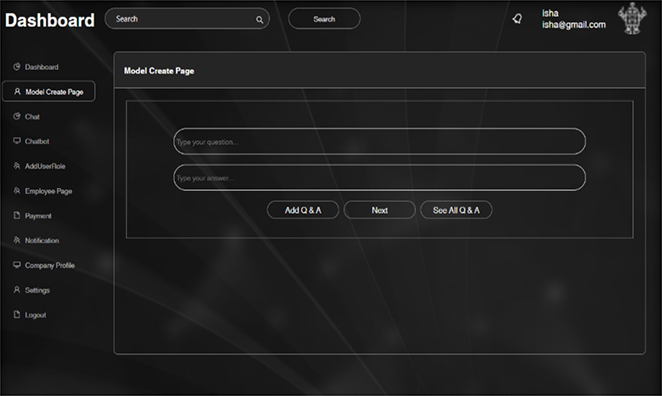Click the Add Q & A button
The height and width of the screenshot is (396, 662).
[x=303, y=210]
